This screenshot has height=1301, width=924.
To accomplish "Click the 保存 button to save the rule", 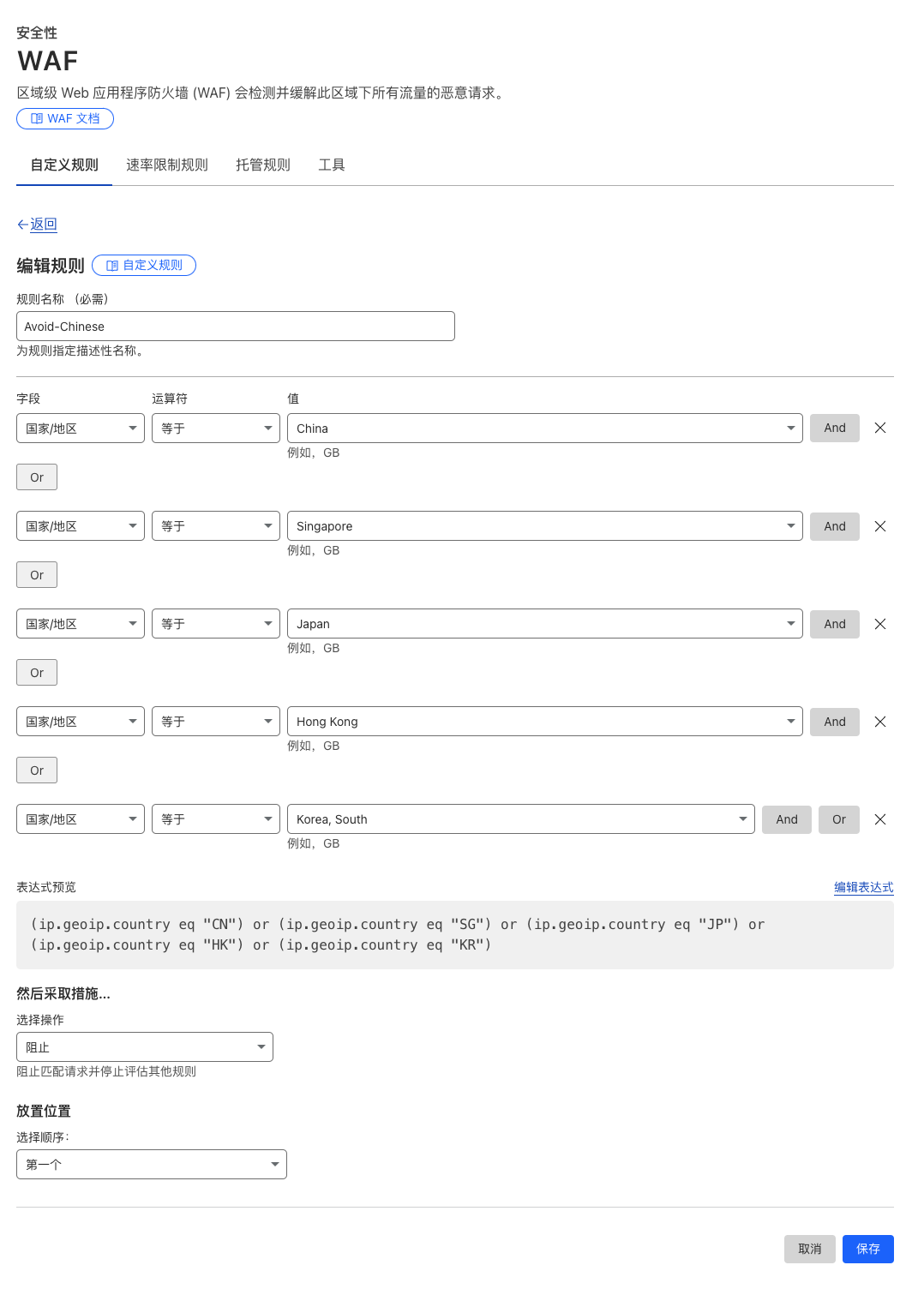I will tap(867, 1249).
